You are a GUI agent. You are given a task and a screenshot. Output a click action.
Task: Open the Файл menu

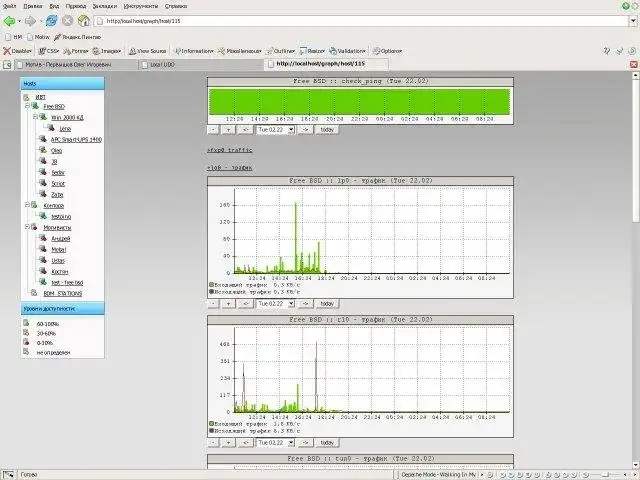(9, 6)
